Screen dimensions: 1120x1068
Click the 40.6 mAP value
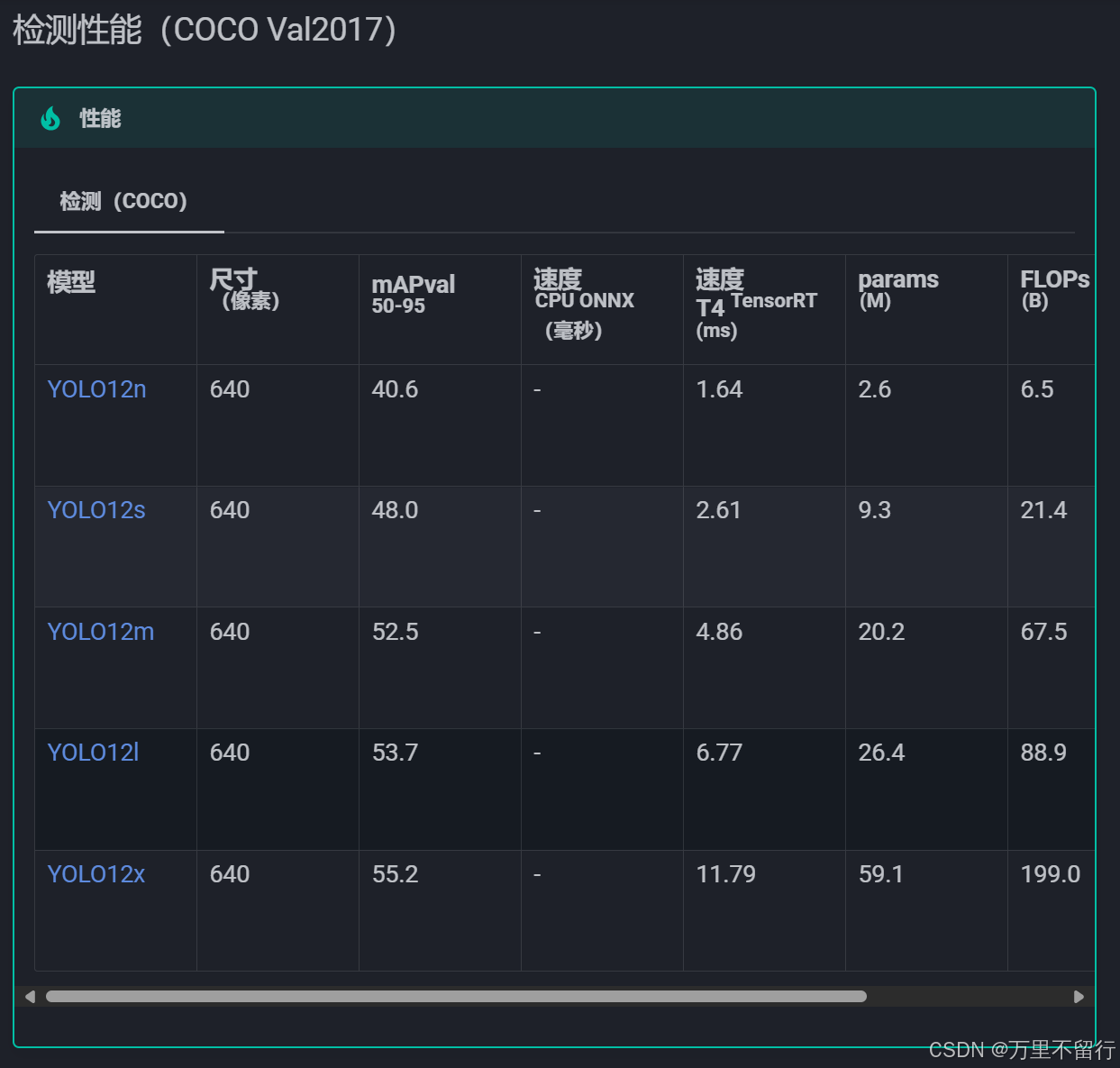pos(395,389)
